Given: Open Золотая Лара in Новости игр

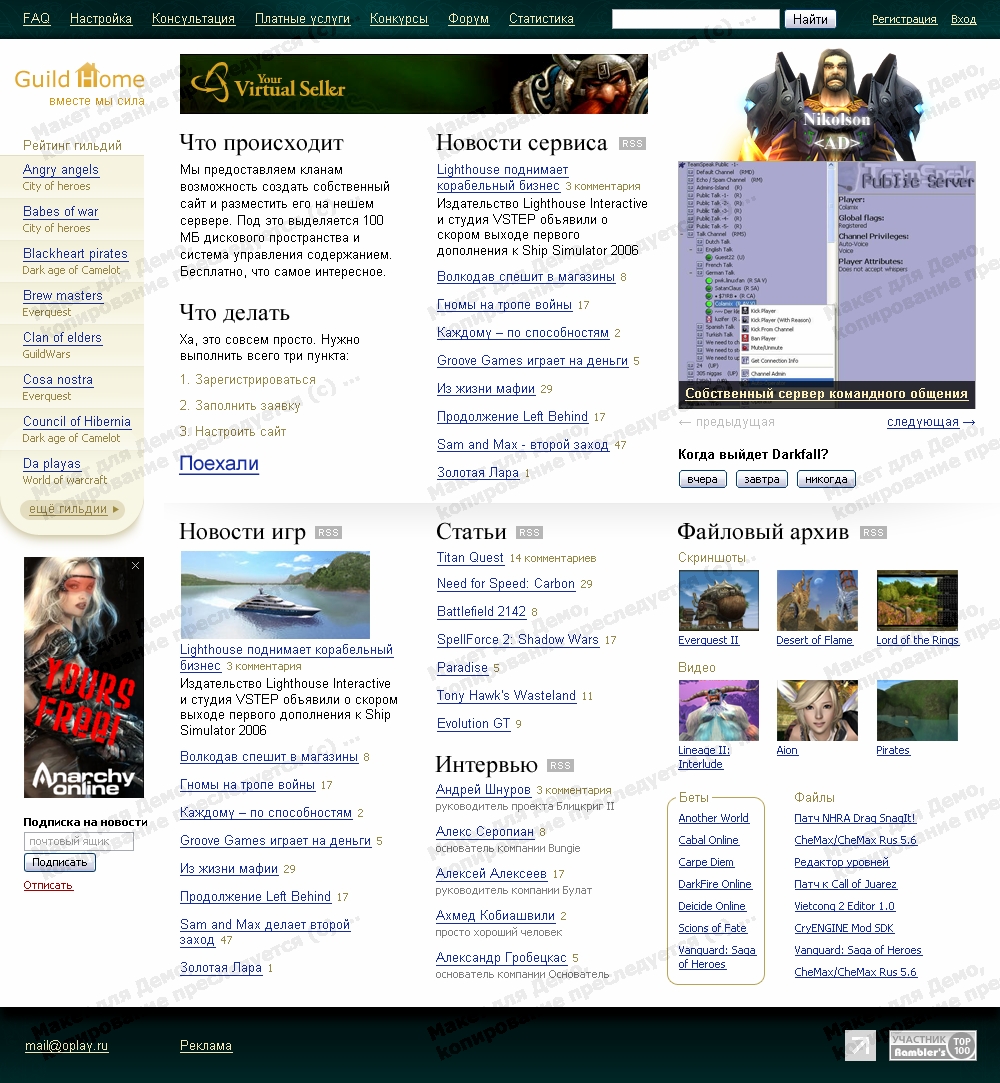Looking at the screenshot, I should point(221,968).
